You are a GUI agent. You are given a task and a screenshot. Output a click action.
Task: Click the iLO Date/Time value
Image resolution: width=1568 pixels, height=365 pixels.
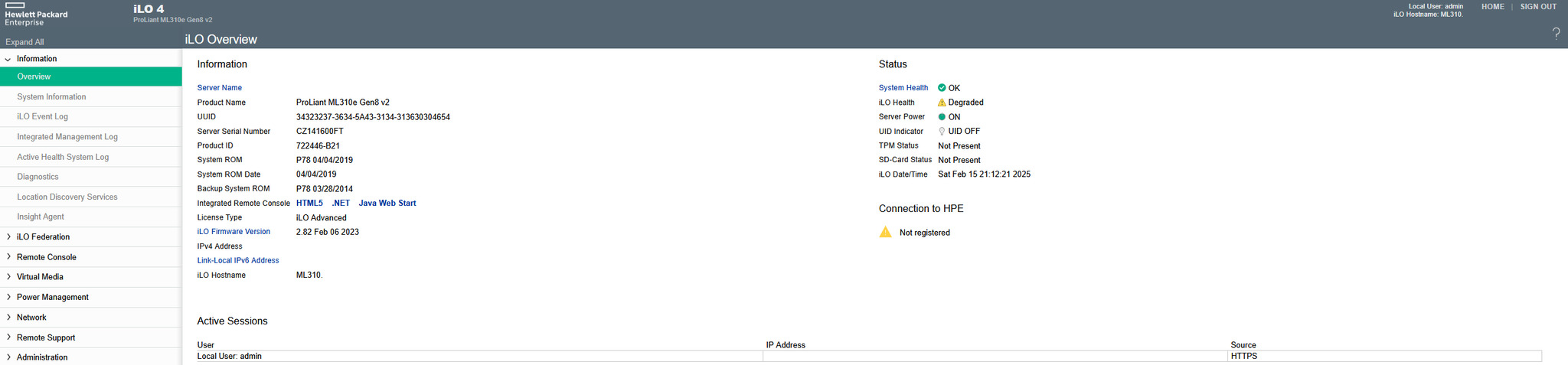click(x=984, y=174)
